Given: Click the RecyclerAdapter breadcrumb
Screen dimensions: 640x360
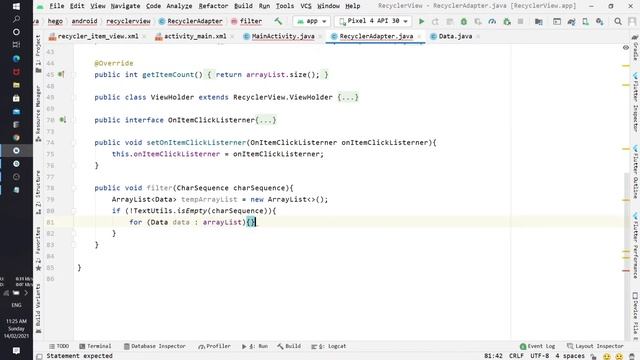Looking at the screenshot, I should pyautogui.click(x=191, y=21).
